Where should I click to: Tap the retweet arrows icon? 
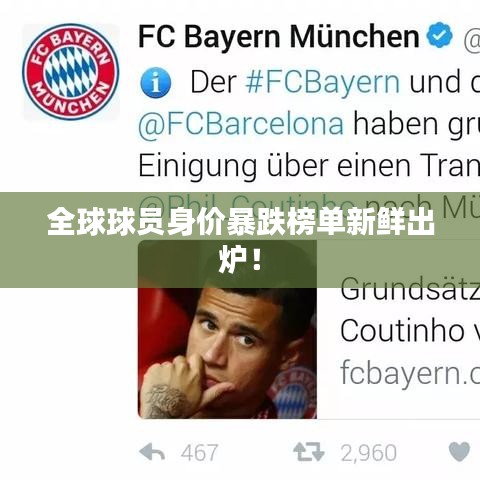coord(309,452)
